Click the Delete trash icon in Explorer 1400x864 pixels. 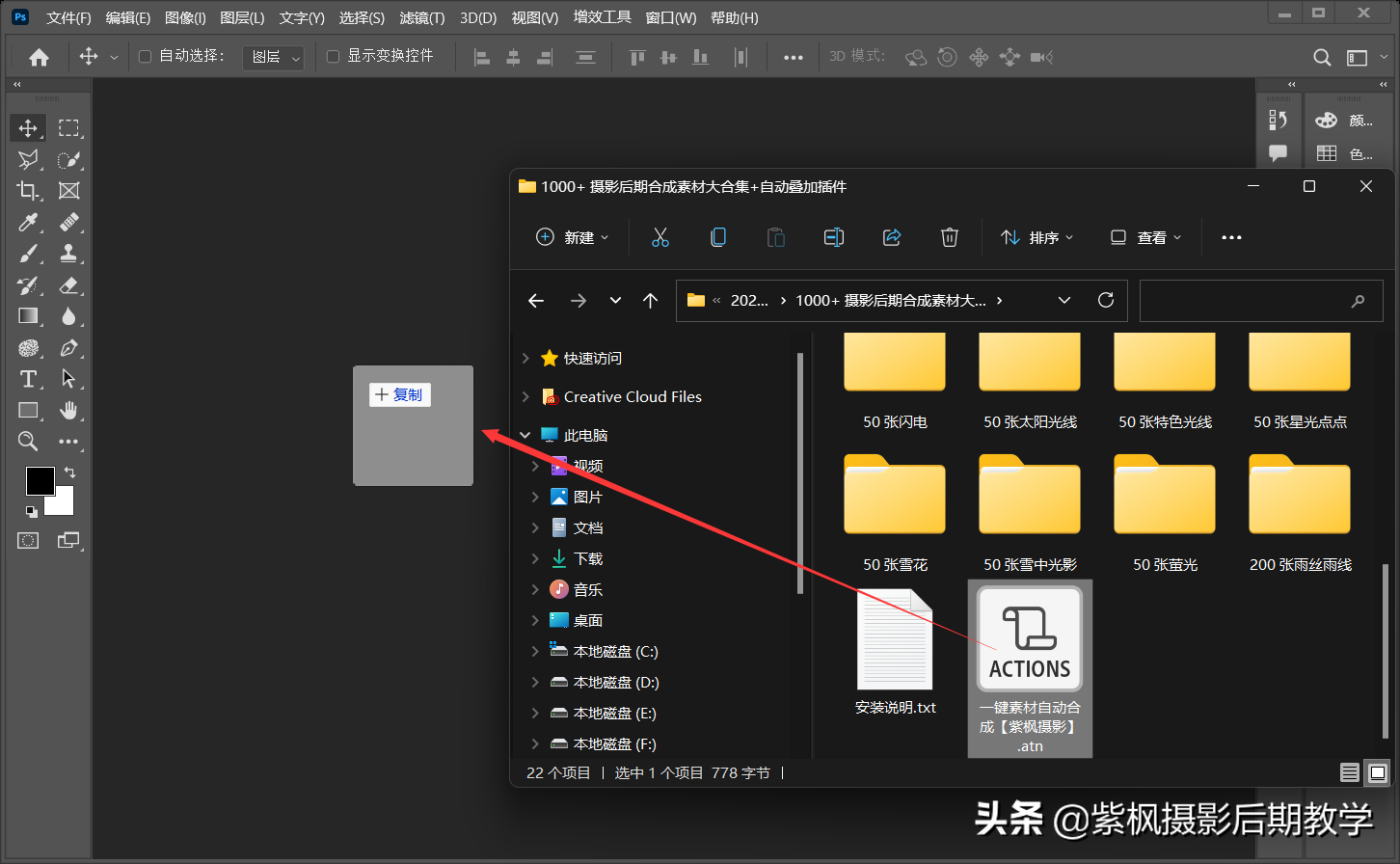[950, 237]
